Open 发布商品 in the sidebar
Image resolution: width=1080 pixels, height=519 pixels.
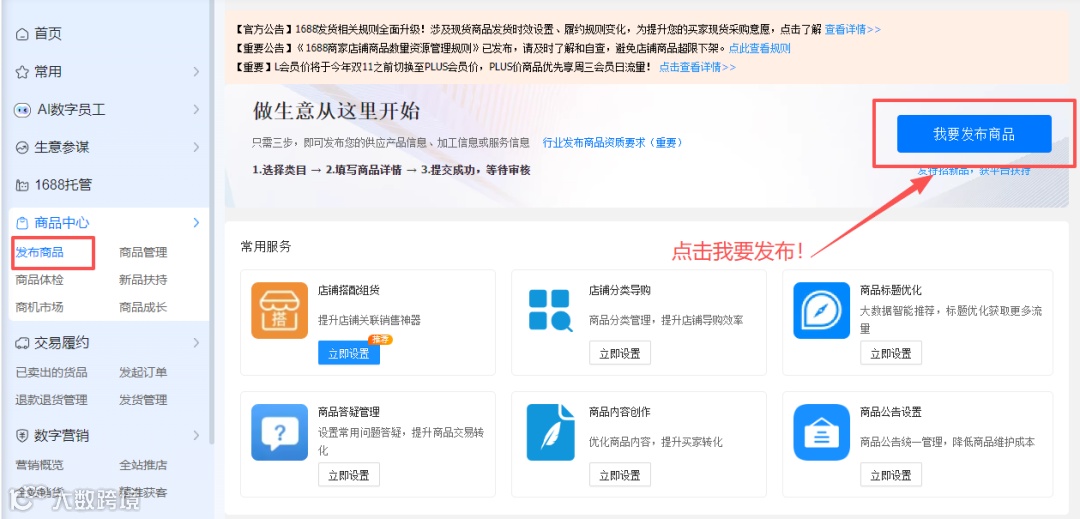pyautogui.click(x=39, y=253)
